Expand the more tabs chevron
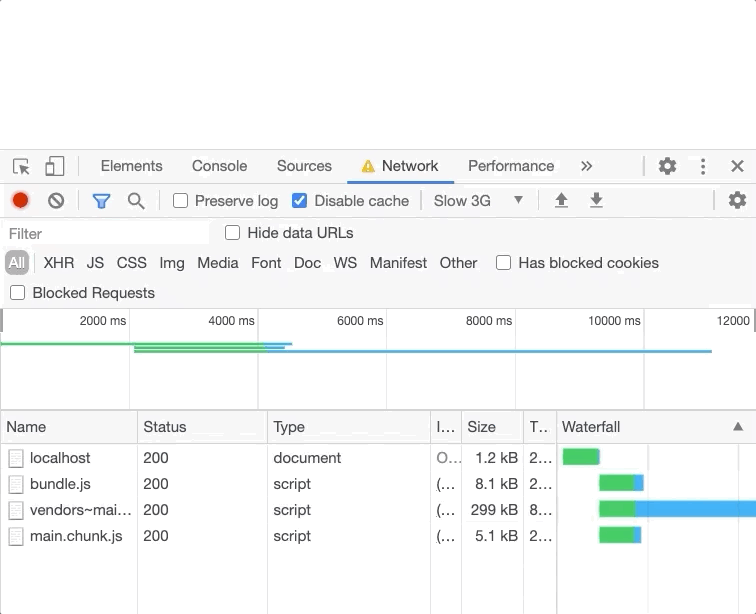This screenshot has height=614, width=756. coord(586,167)
